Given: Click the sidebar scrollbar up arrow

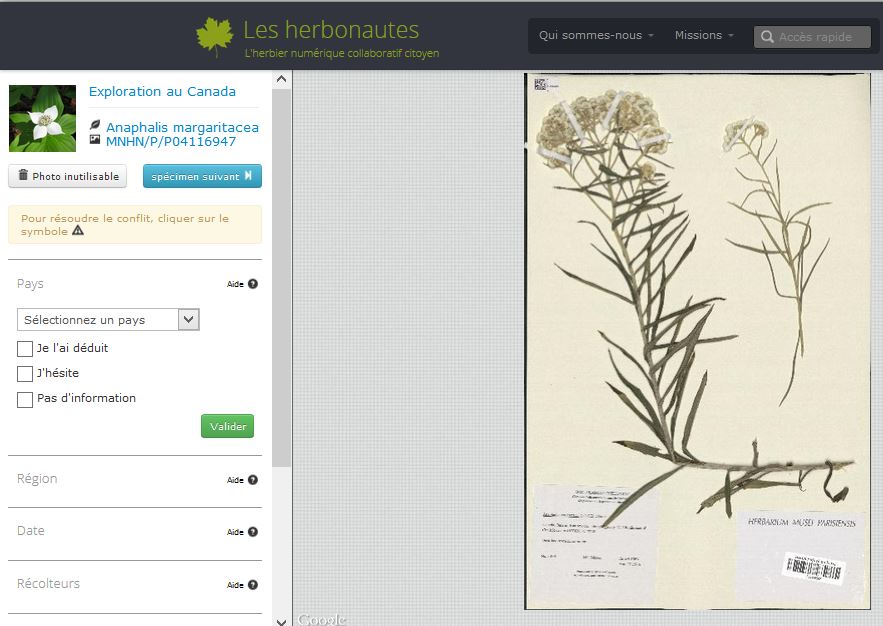Looking at the screenshot, I should point(282,79).
